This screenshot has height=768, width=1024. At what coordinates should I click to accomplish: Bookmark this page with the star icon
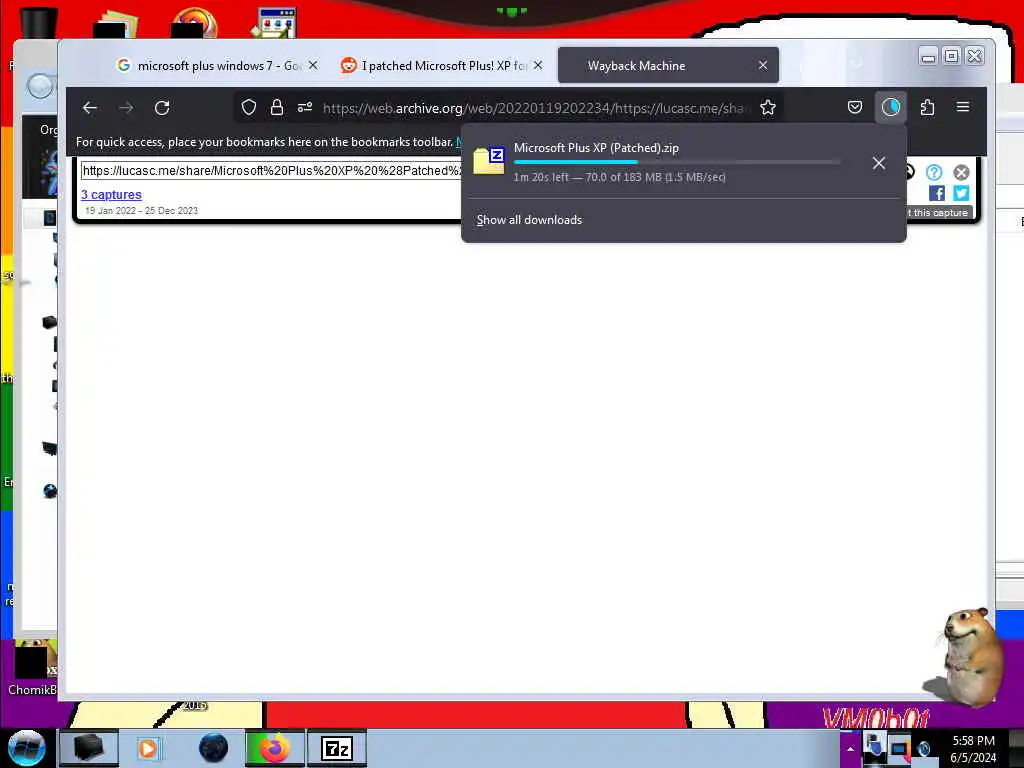pyautogui.click(x=768, y=107)
